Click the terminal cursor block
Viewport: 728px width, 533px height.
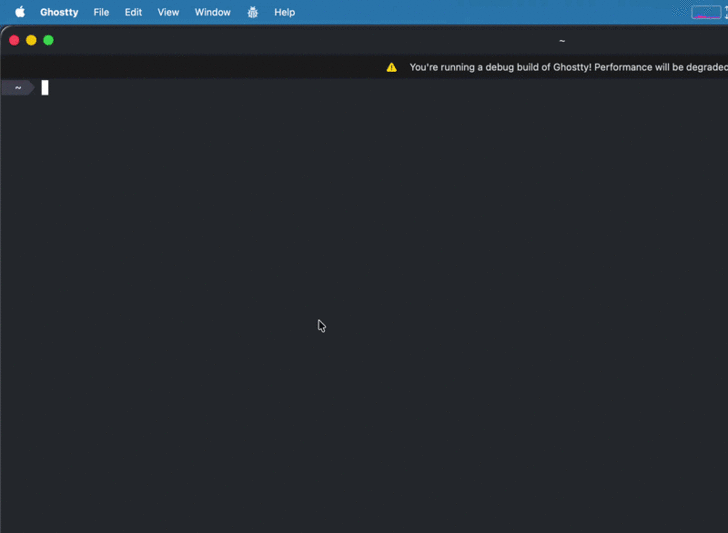45,88
